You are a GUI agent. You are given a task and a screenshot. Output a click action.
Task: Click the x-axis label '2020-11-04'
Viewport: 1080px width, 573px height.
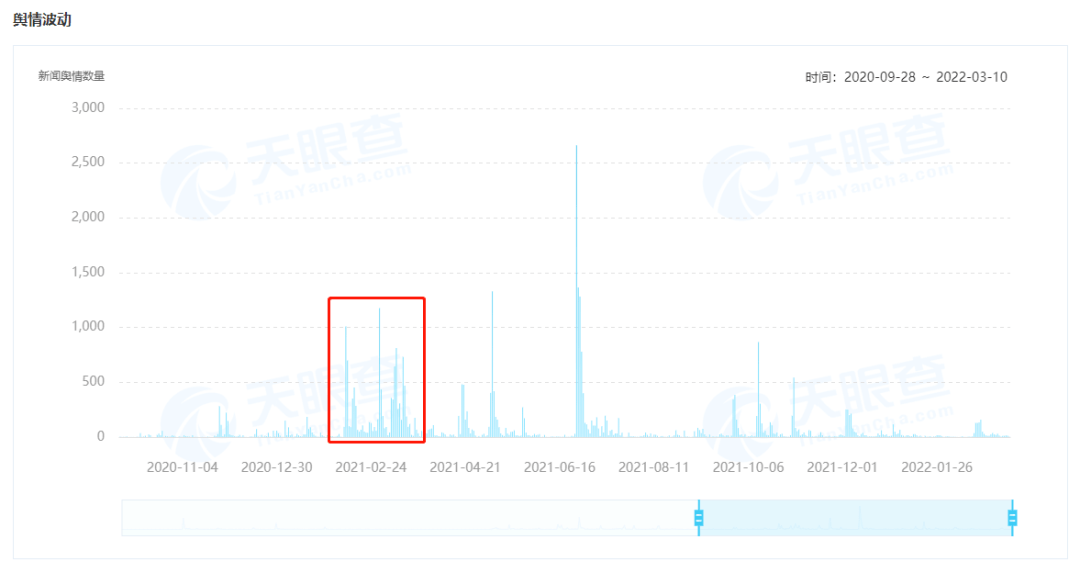(x=182, y=467)
